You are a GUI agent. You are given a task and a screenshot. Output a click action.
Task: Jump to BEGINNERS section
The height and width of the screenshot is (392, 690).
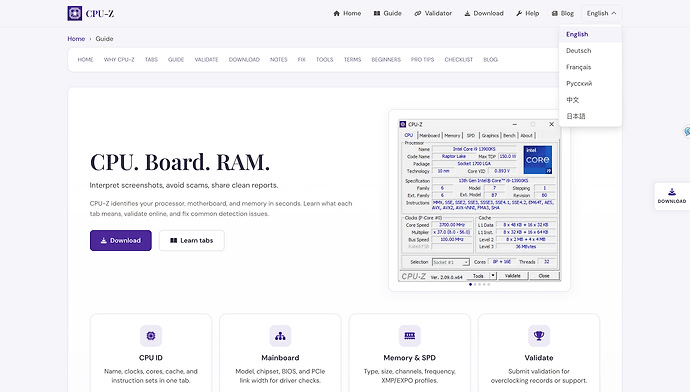click(x=386, y=59)
